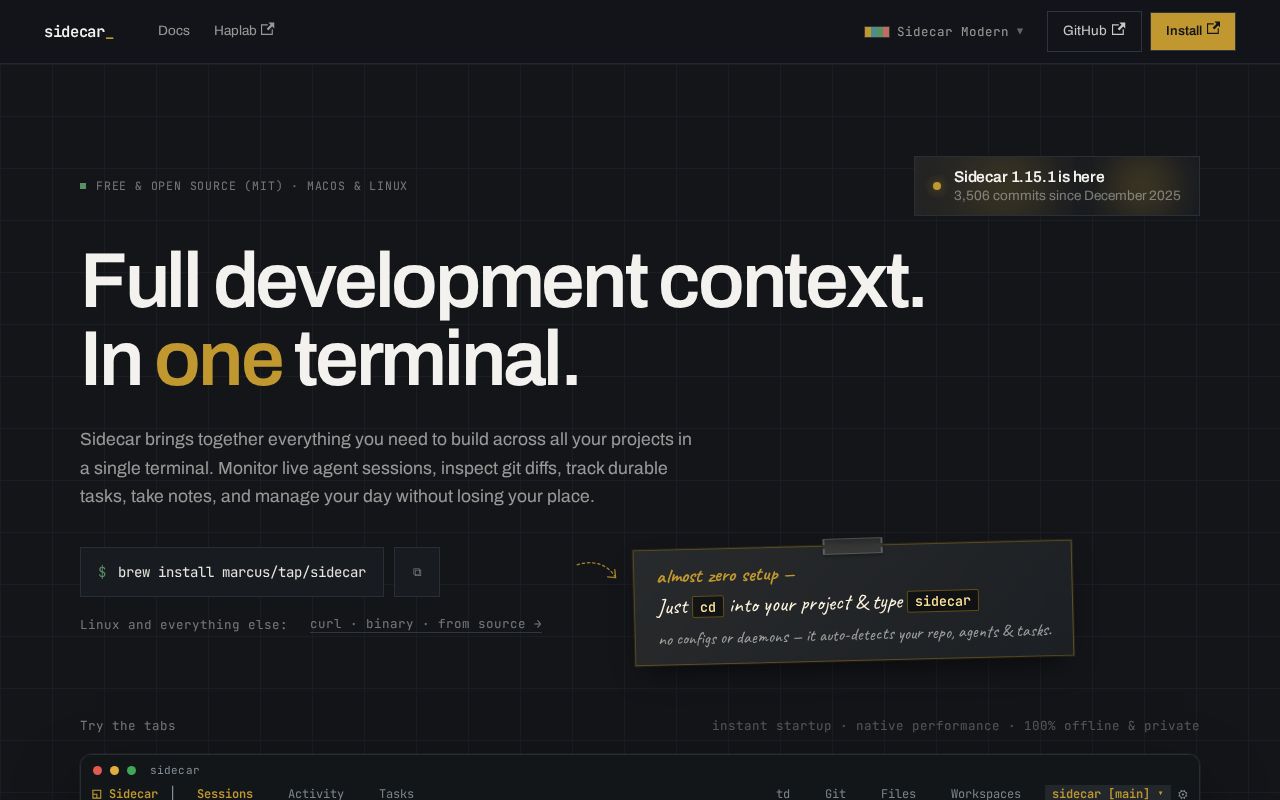Click the 'cd' code chip on the note

(x=708, y=607)
